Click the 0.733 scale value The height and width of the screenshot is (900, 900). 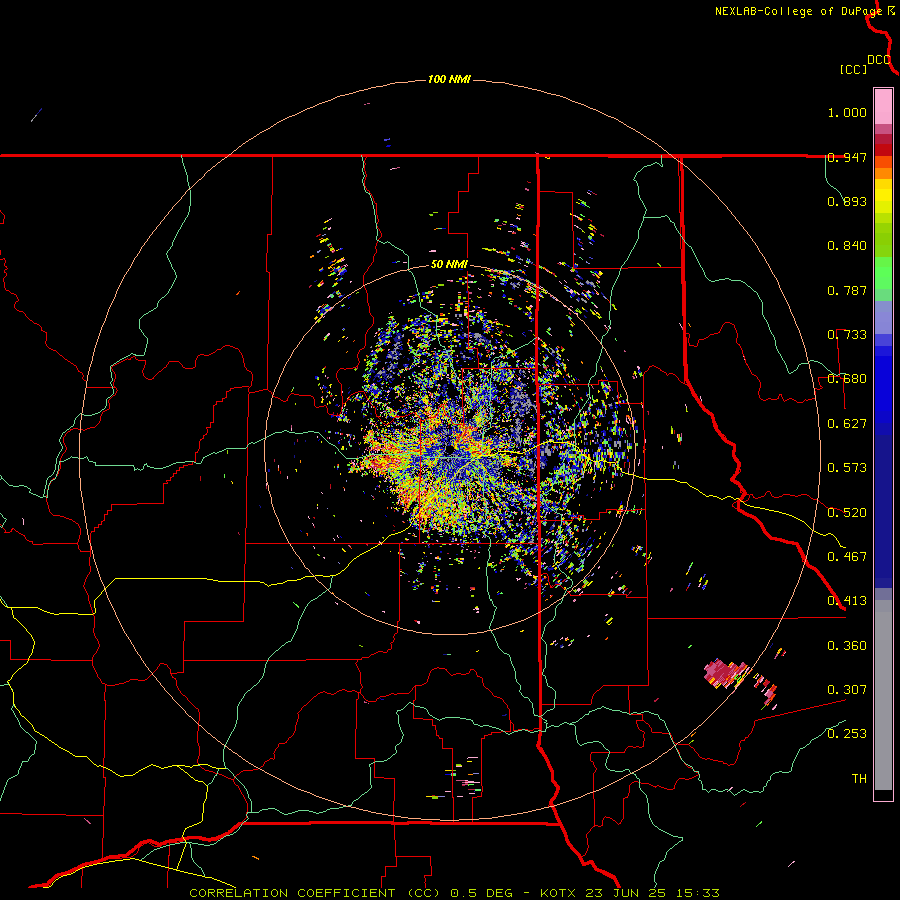click(x=847, y=335)
